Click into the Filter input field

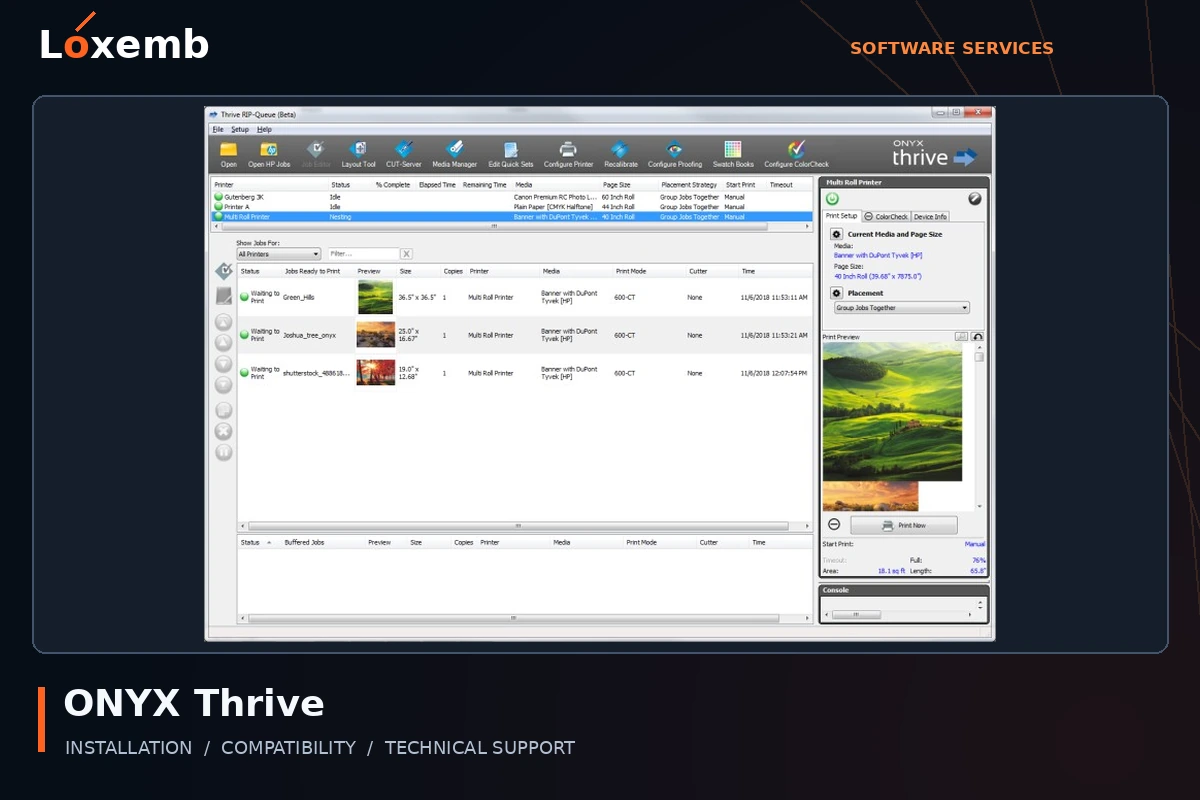tap(363, 254)
